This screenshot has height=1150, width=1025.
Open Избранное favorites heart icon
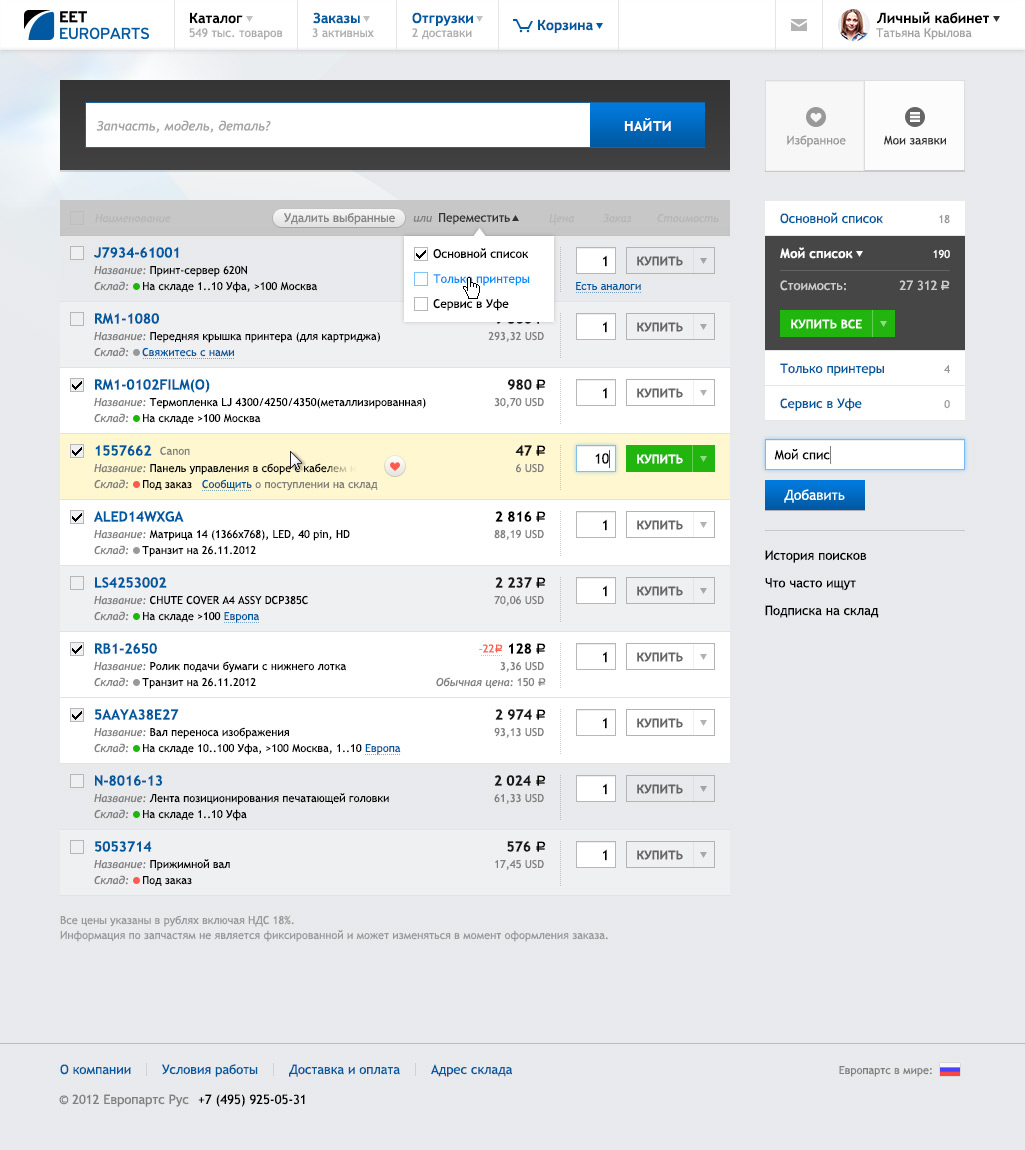[x=815, y=118]
